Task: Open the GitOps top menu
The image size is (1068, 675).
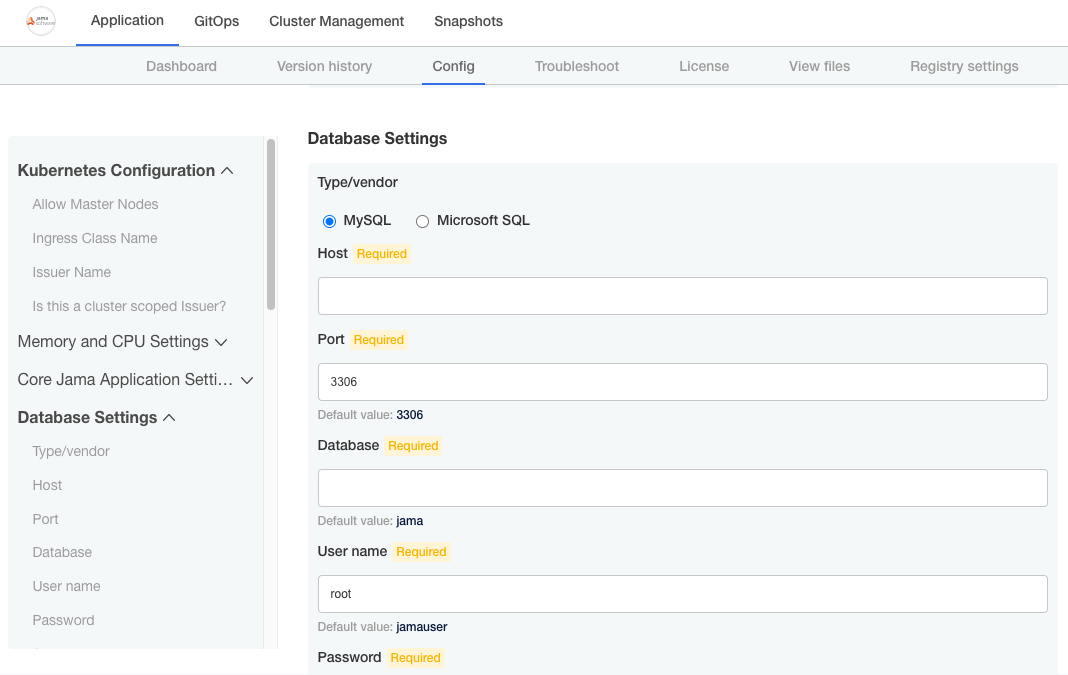Action: coord(217,21)
